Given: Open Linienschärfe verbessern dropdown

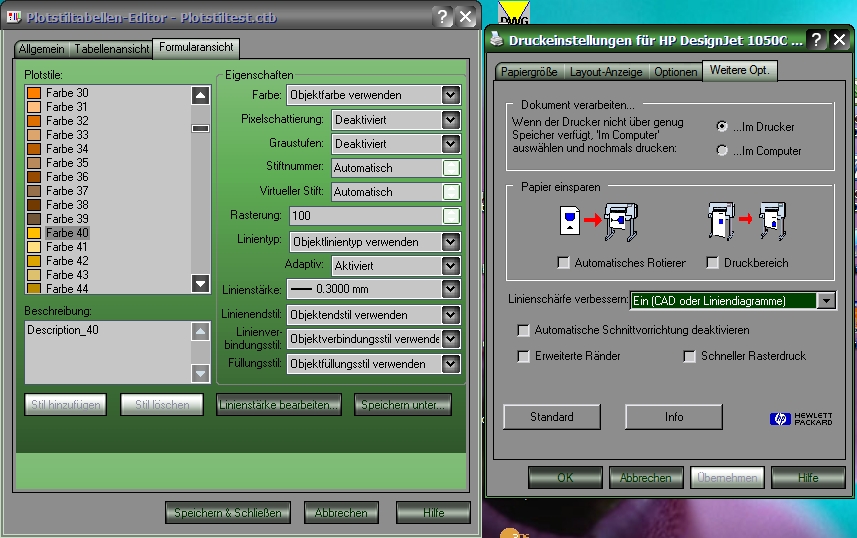Looking at the screenshot, I should click(826, 301).
